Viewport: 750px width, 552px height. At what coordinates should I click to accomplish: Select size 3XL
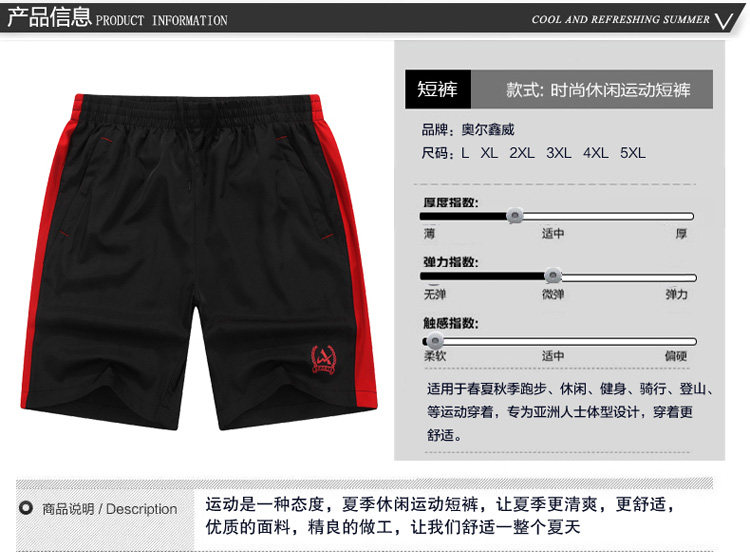click(x=559, y=153)
